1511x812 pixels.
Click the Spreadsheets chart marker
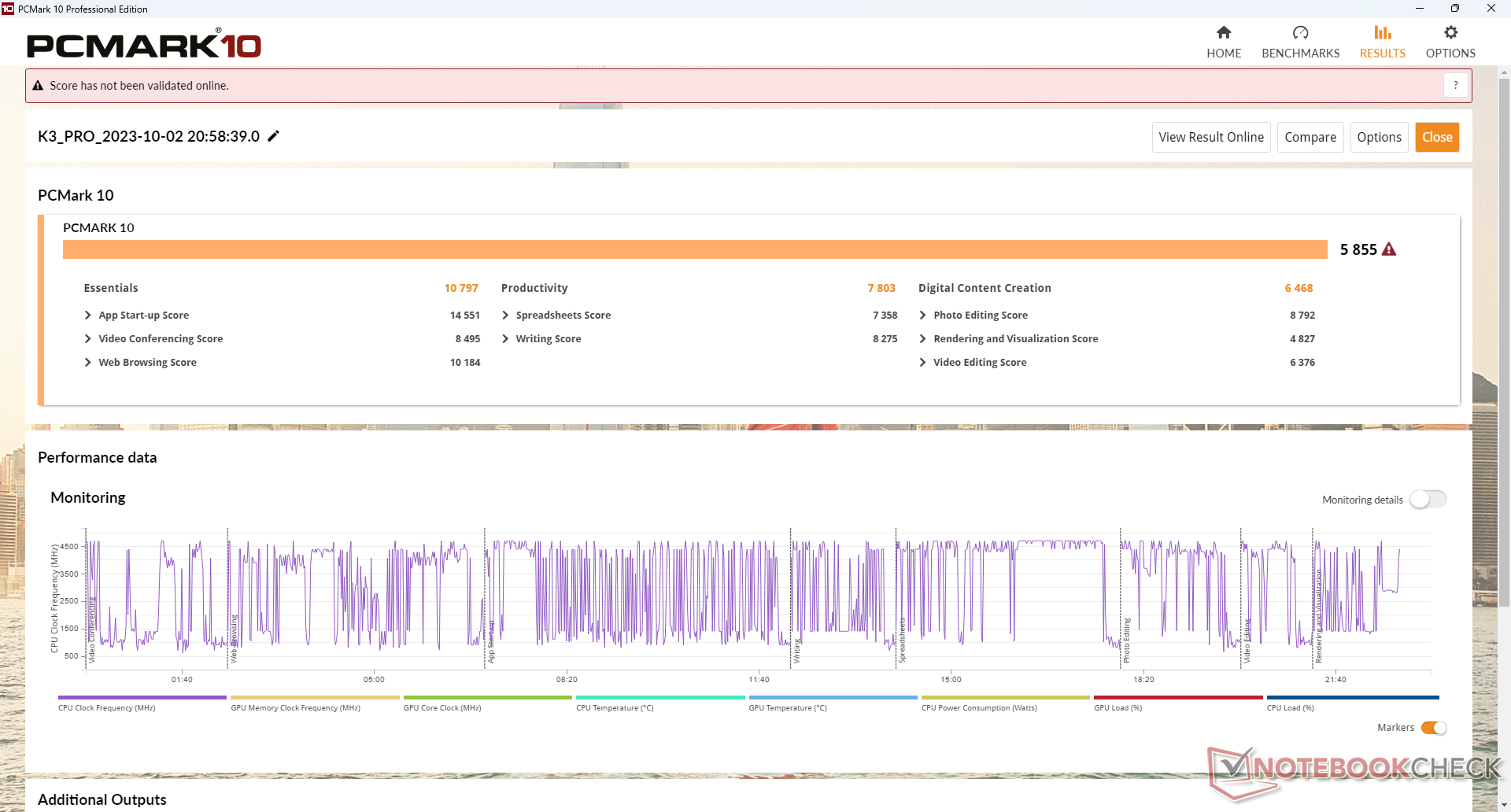pos(902,640)
